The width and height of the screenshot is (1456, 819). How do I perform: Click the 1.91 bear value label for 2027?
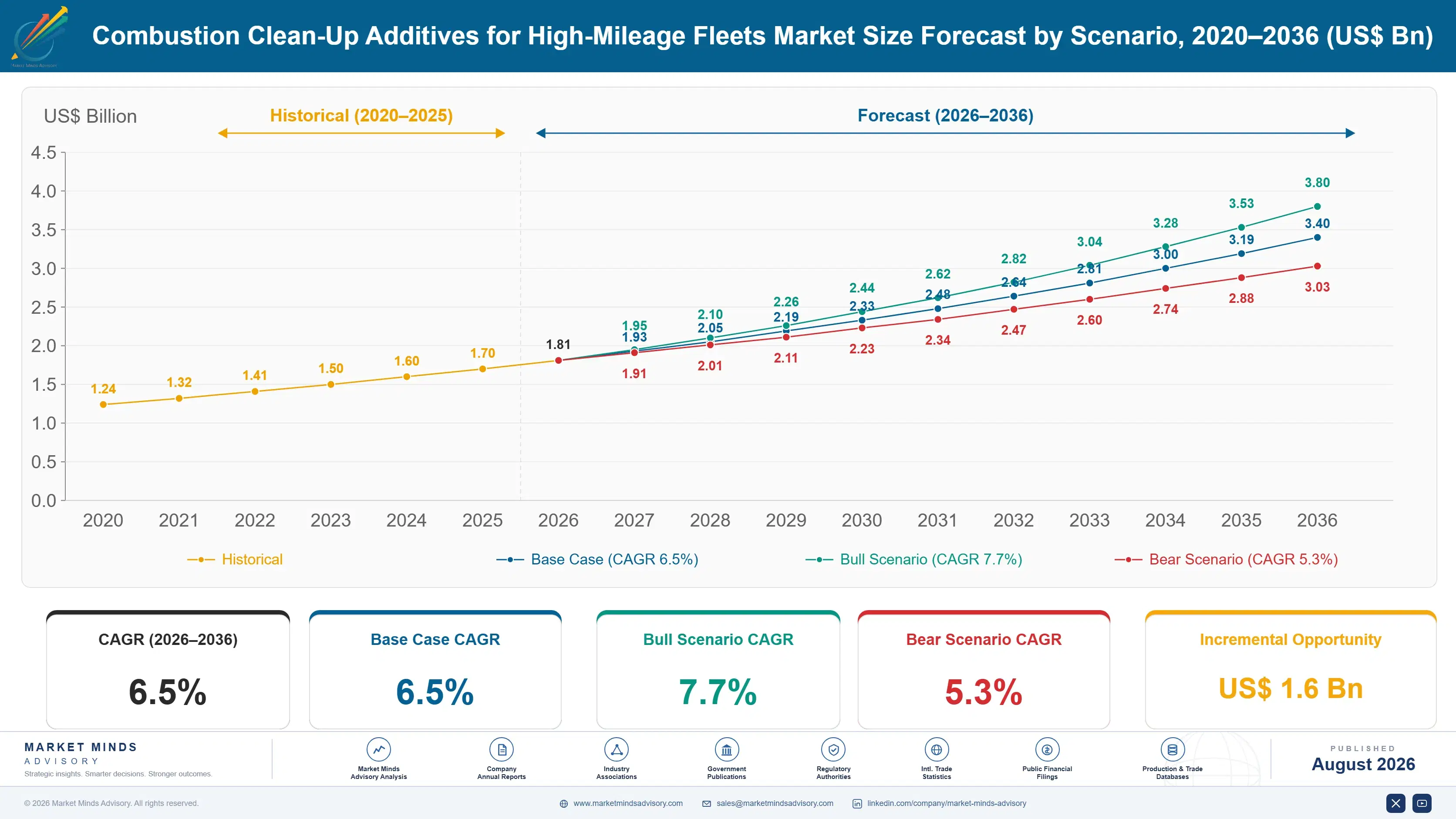tap(634, 374)
